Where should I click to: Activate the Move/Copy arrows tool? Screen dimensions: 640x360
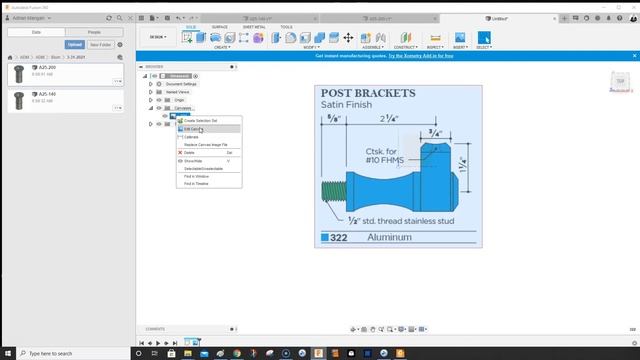pyautogui.click(x=348, y=38)
